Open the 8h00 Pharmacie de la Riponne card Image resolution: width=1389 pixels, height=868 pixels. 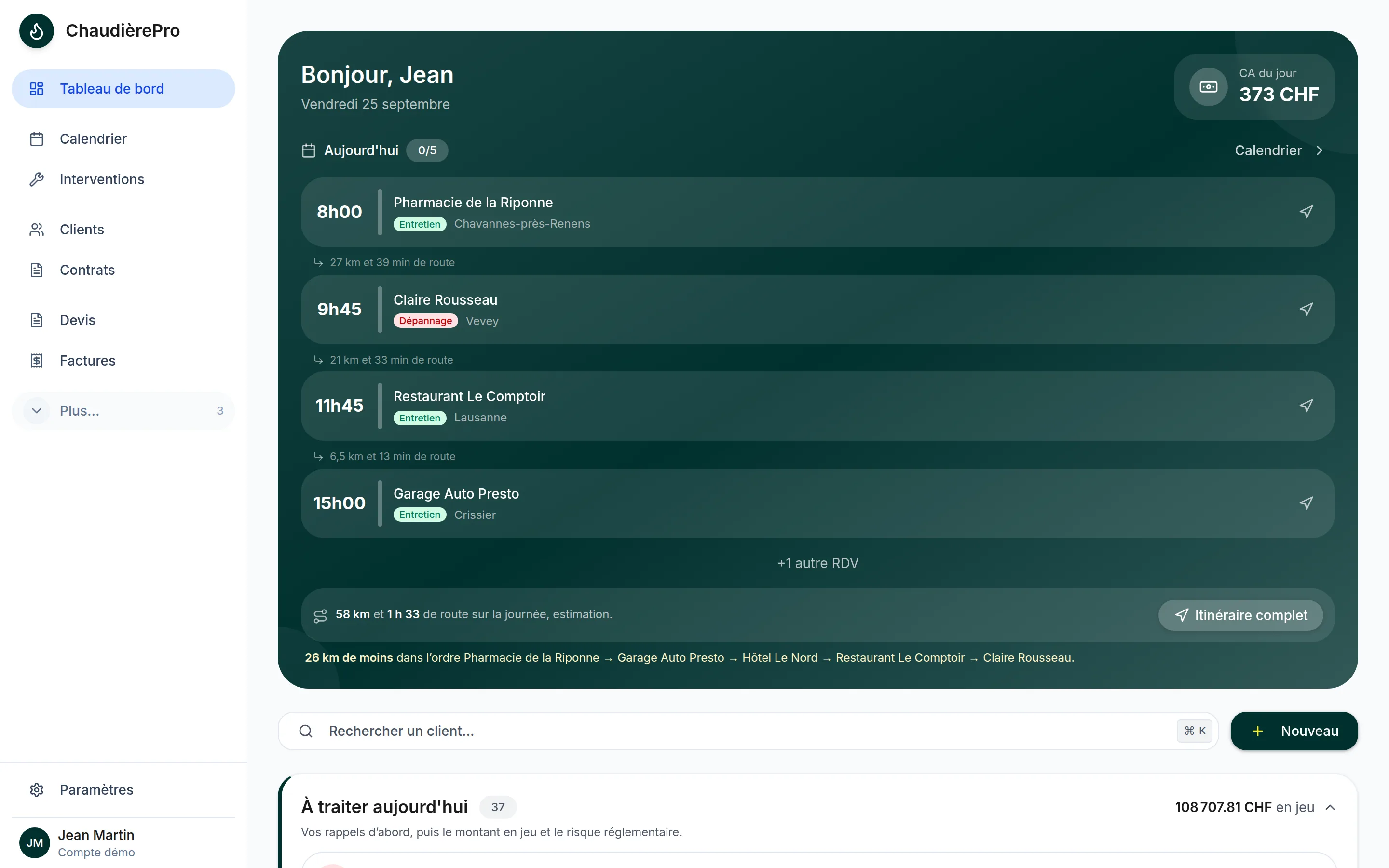point(817,212)
